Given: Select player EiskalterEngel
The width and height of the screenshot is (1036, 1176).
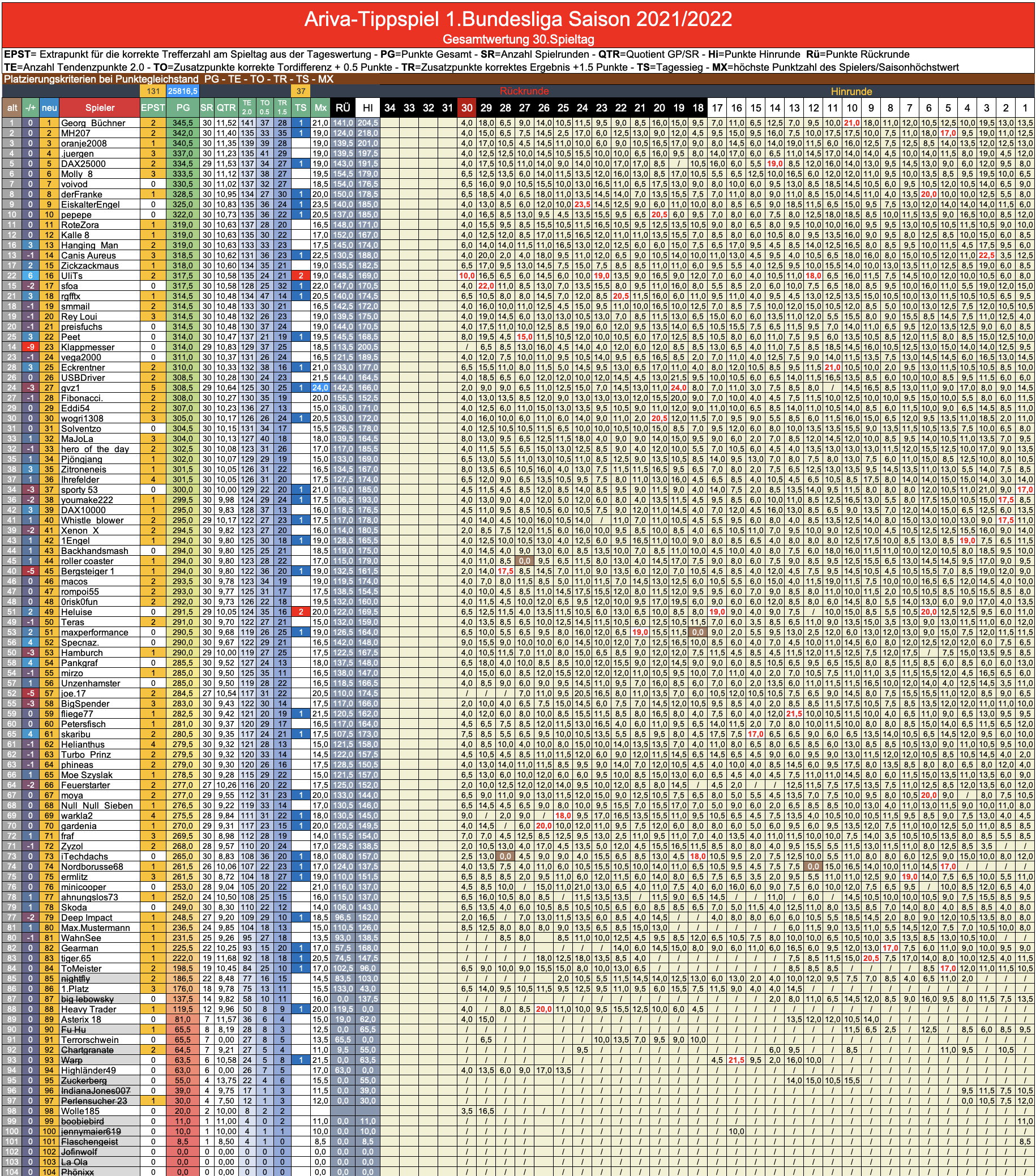Looking at the screenshot, I should pos(91,205).
